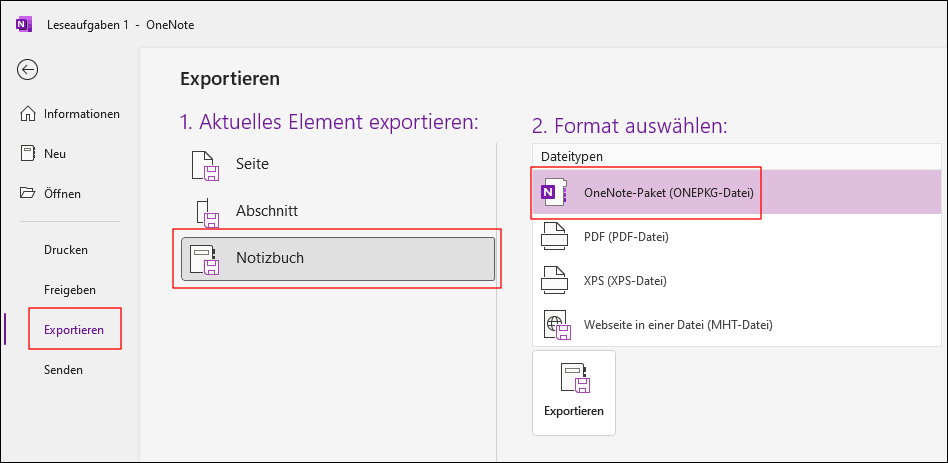
Task: Click the Neu notebook icon
Action: pos(28,154)
